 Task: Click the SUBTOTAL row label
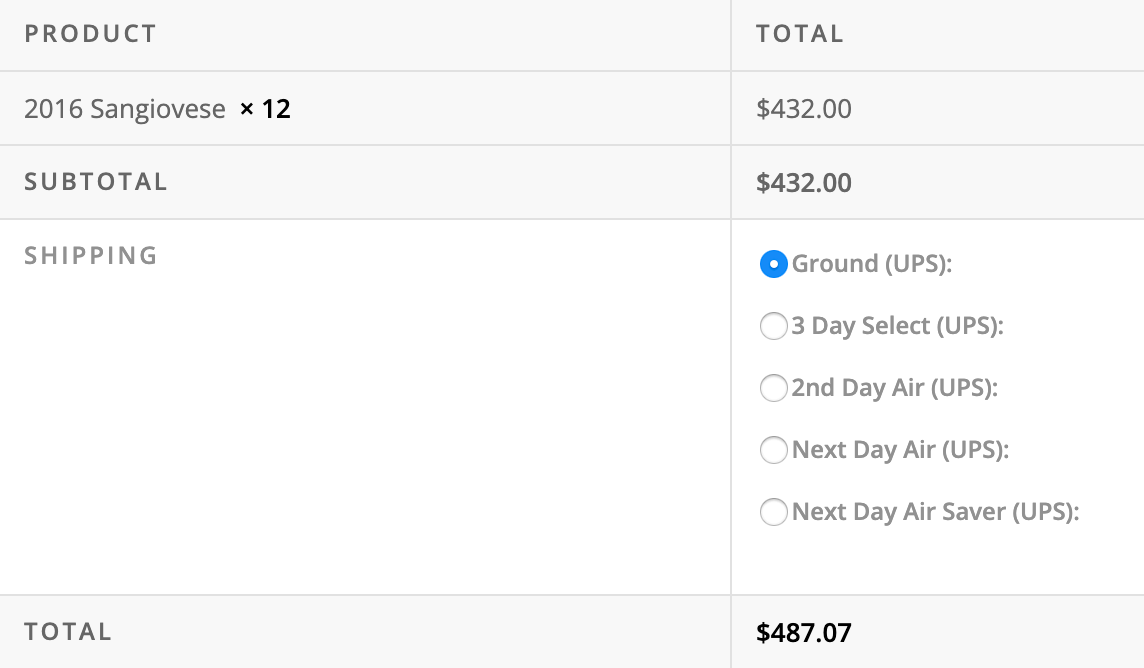[96, 182]
